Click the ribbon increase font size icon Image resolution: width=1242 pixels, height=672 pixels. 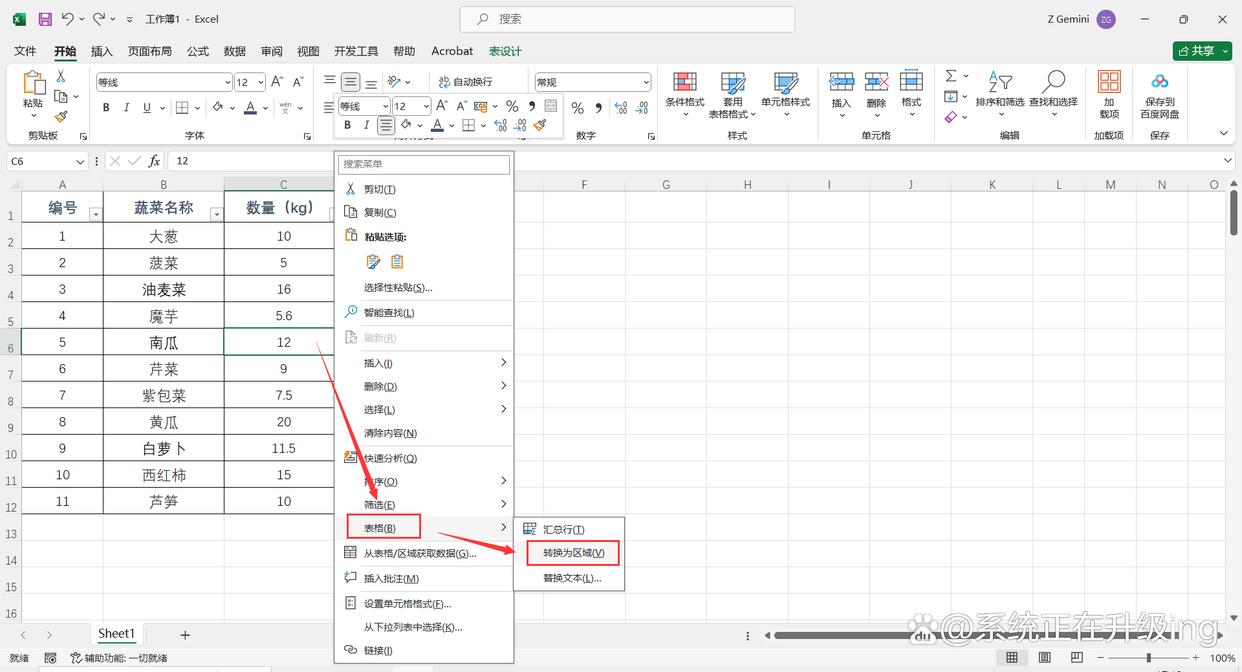[x=278, y=82]
